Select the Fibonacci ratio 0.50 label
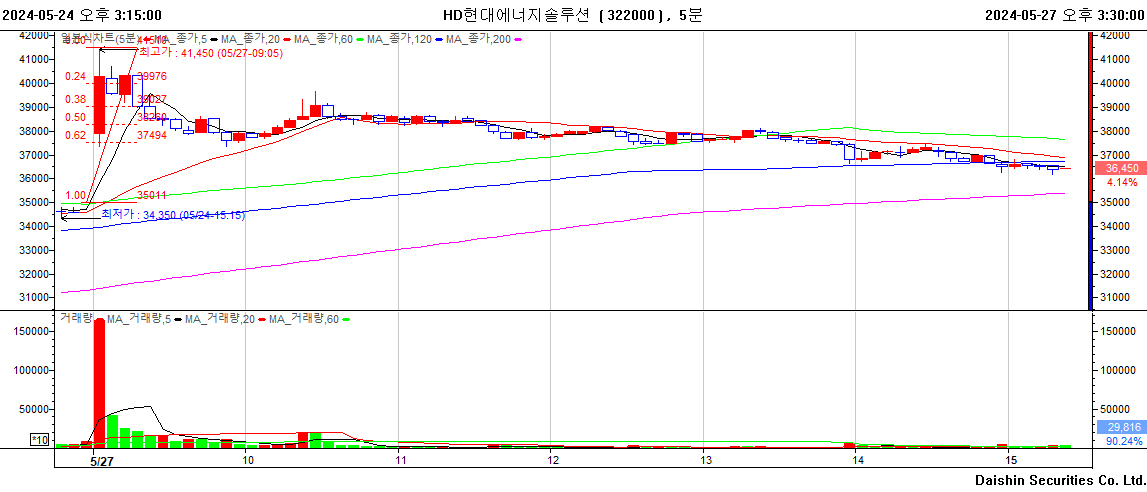1147x492 pixels. [x=75, y=117]
